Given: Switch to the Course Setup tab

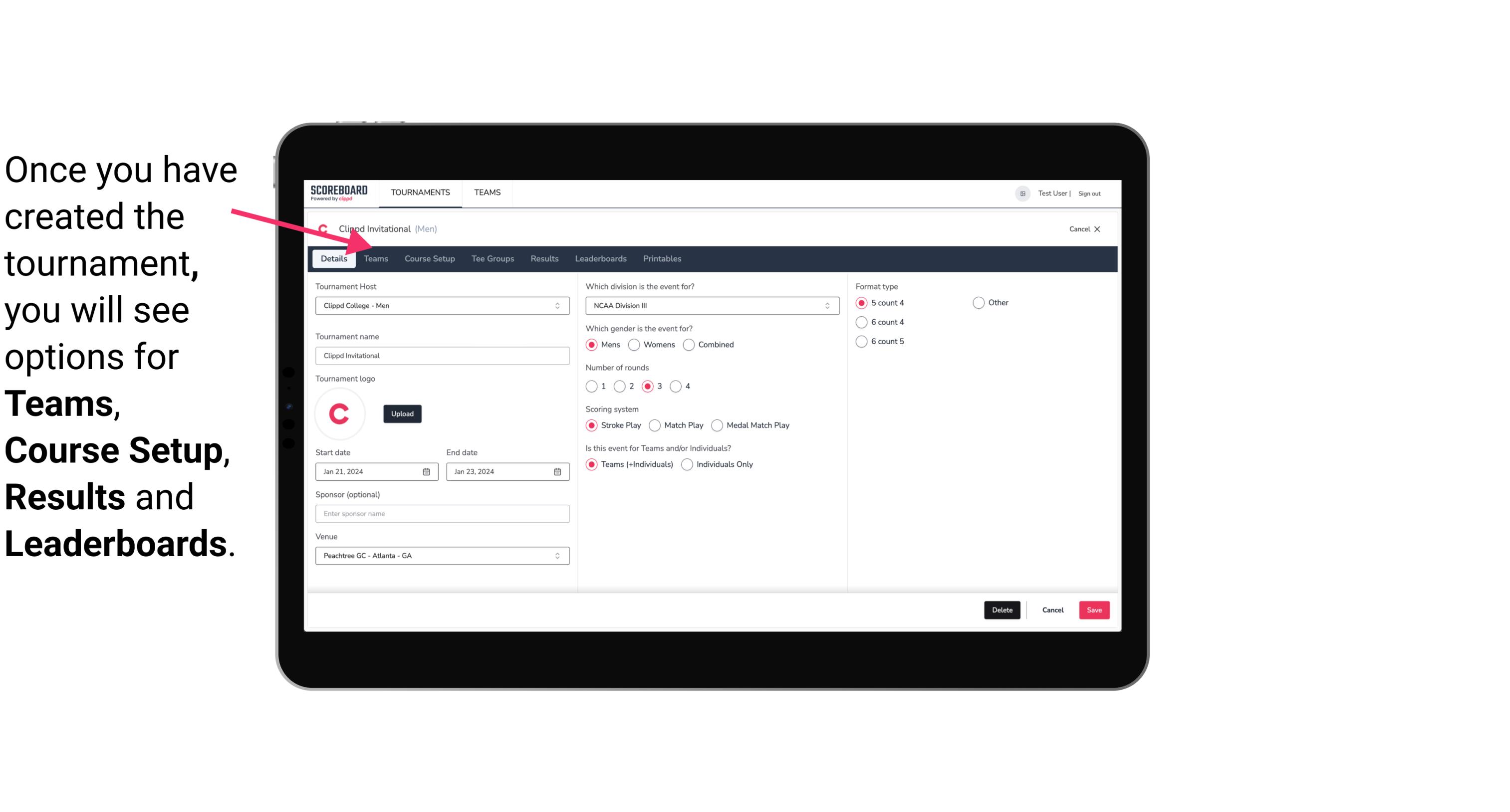Looking at the screenshot, I should (429, 258).
